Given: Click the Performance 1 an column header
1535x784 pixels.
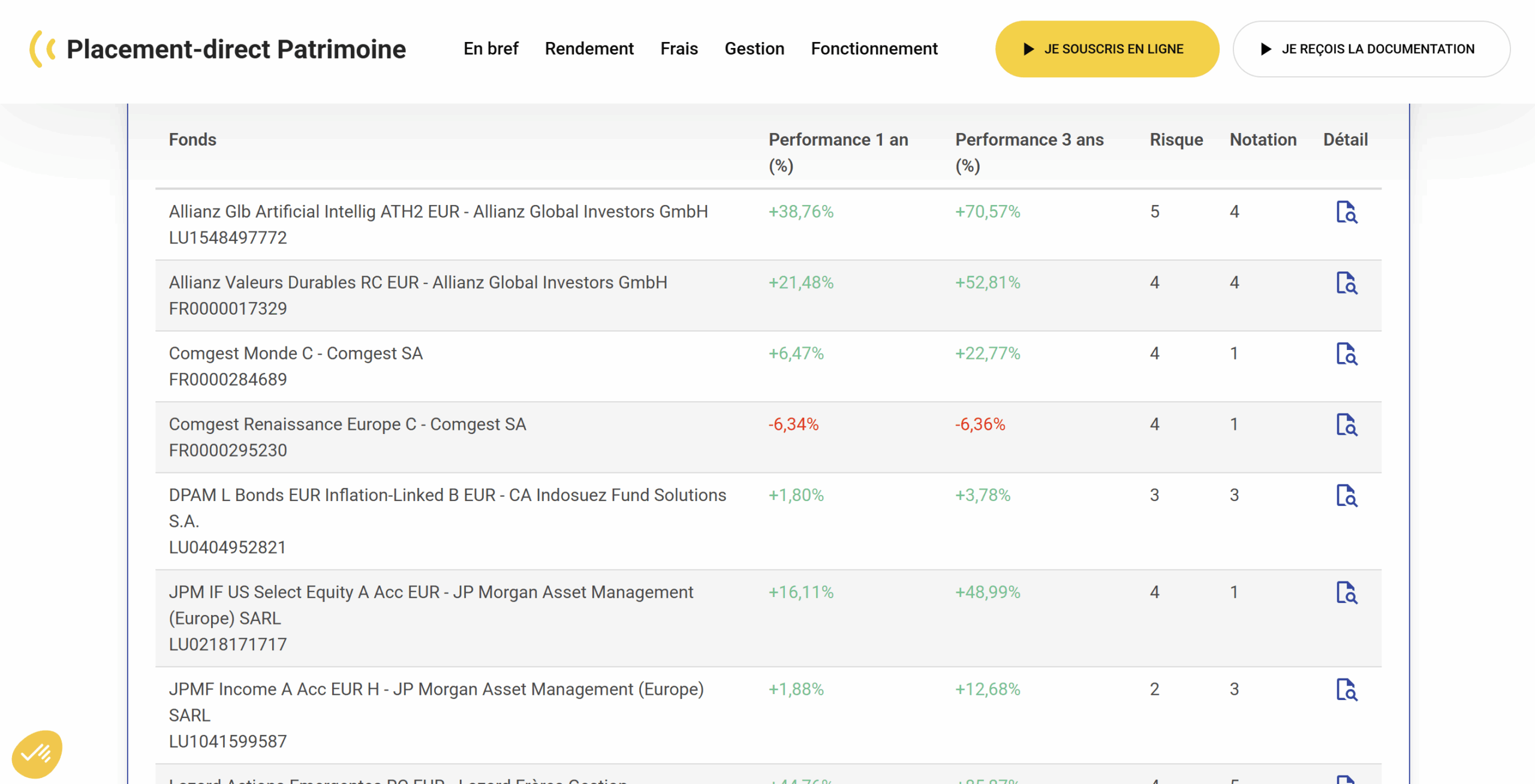Looking at the screenshot, I should click(838, 152).
